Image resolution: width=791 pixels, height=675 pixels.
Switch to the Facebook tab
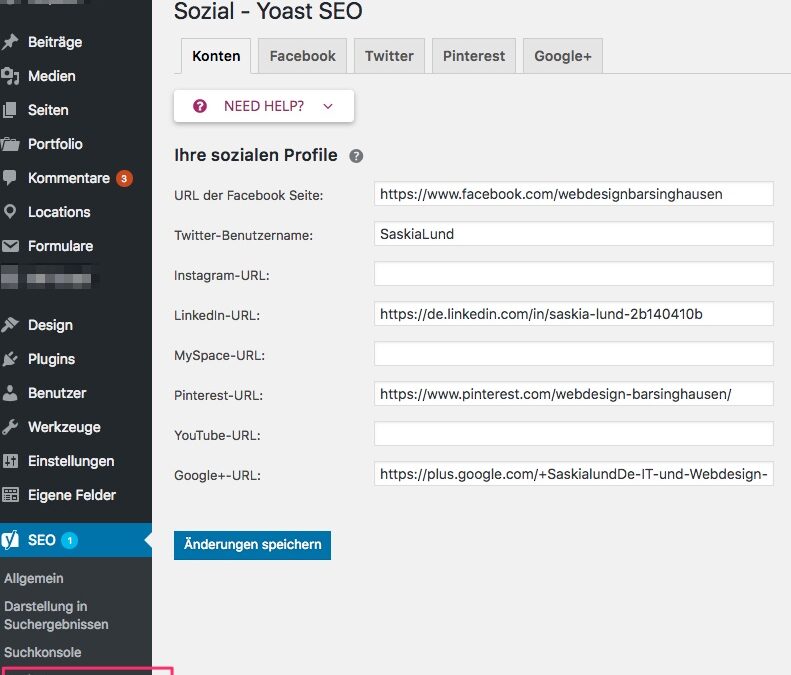tap(302, 56)
